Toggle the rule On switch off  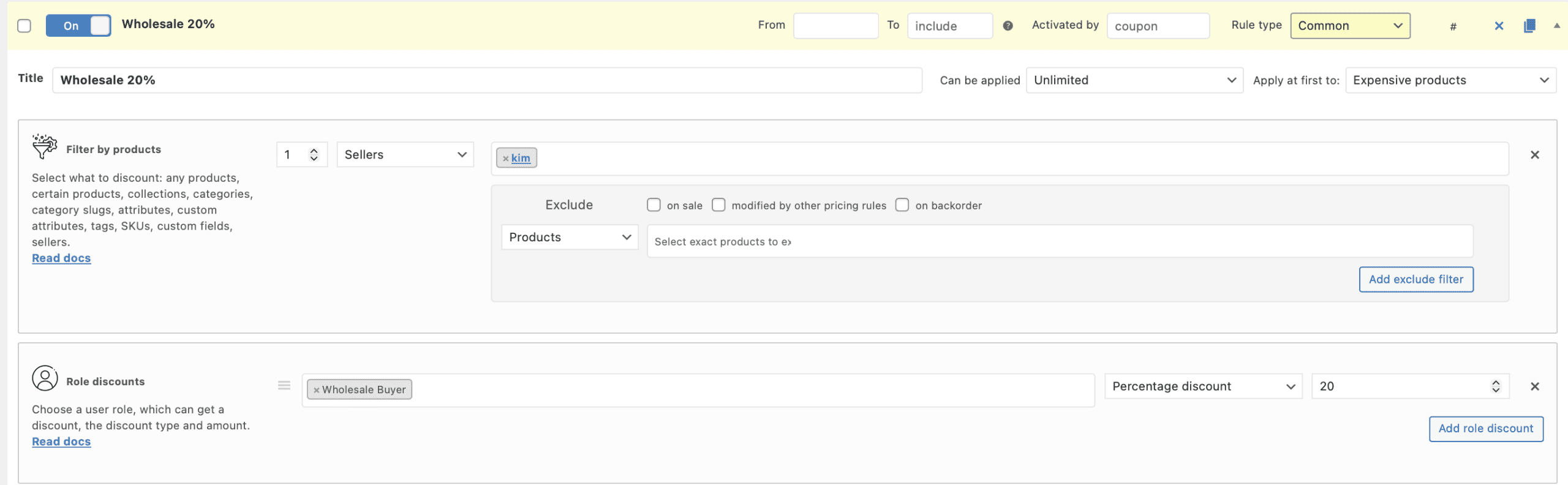click(78, 26)
